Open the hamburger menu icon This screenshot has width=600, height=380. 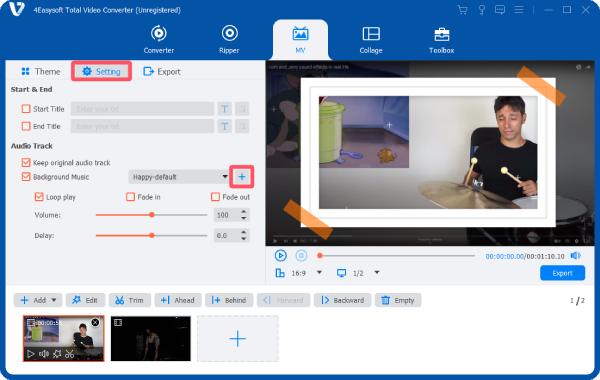click(518, 10)
